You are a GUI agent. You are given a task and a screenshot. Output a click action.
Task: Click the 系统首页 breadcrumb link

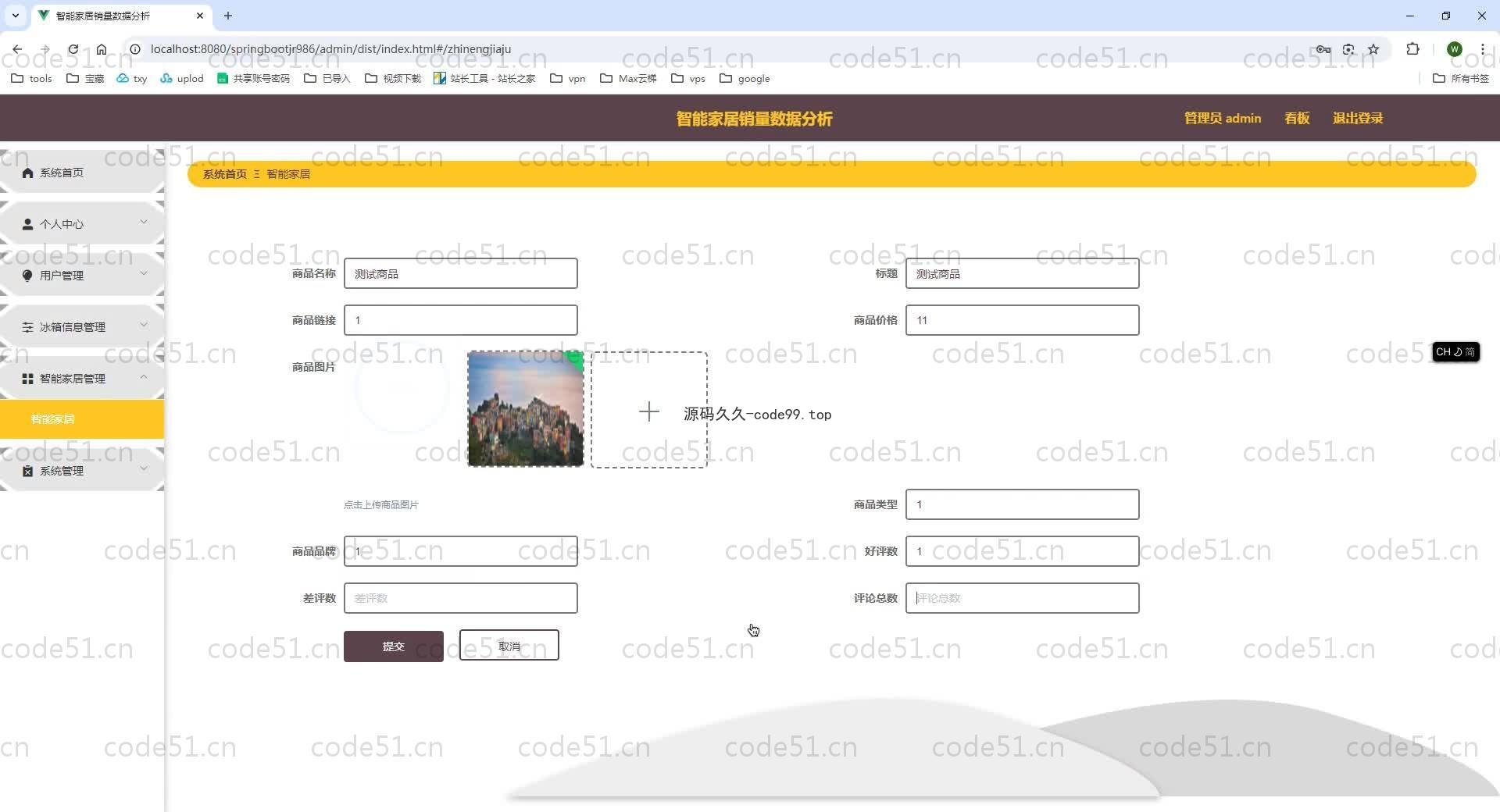tap(224, 174)
